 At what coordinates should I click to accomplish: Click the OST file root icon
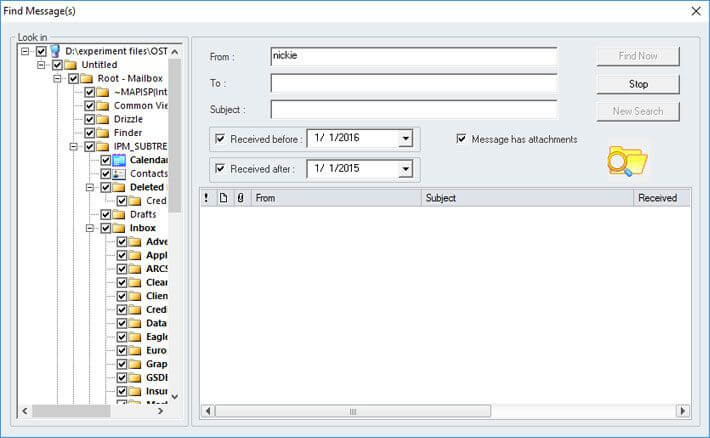(55, 51)
